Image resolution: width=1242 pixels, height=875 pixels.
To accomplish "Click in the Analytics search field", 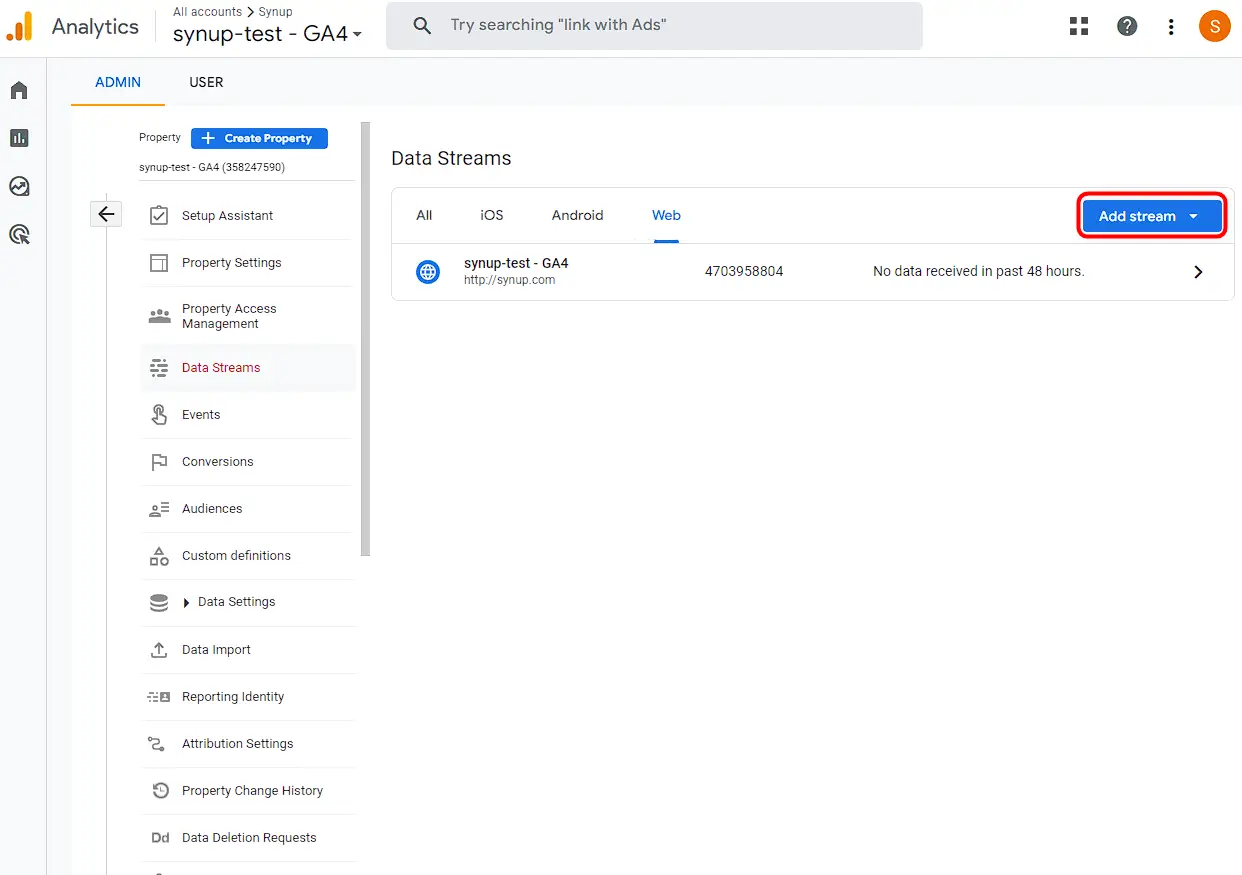I will [x=654, y=25].
